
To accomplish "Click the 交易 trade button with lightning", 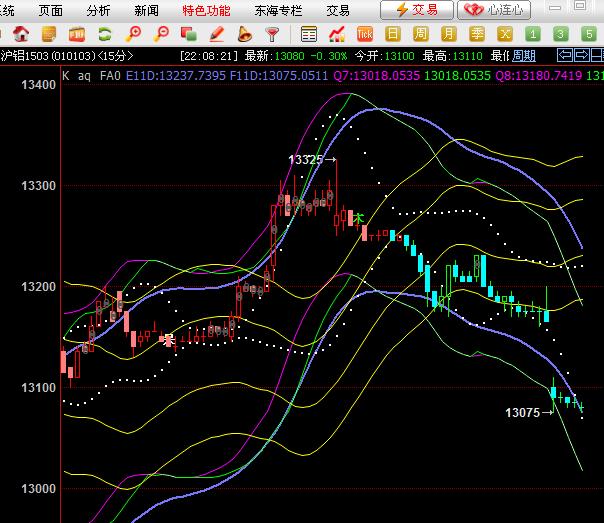I will click(416, 10).
